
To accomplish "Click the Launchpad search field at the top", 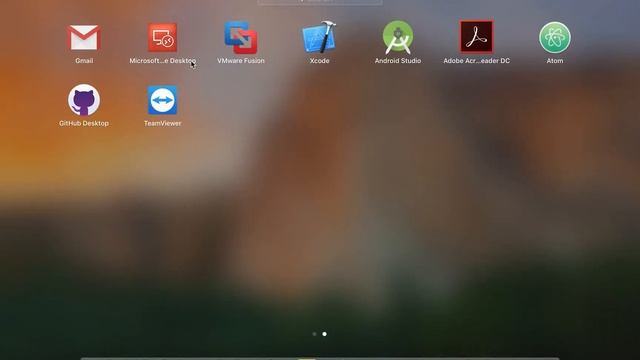I will point(320,2).
